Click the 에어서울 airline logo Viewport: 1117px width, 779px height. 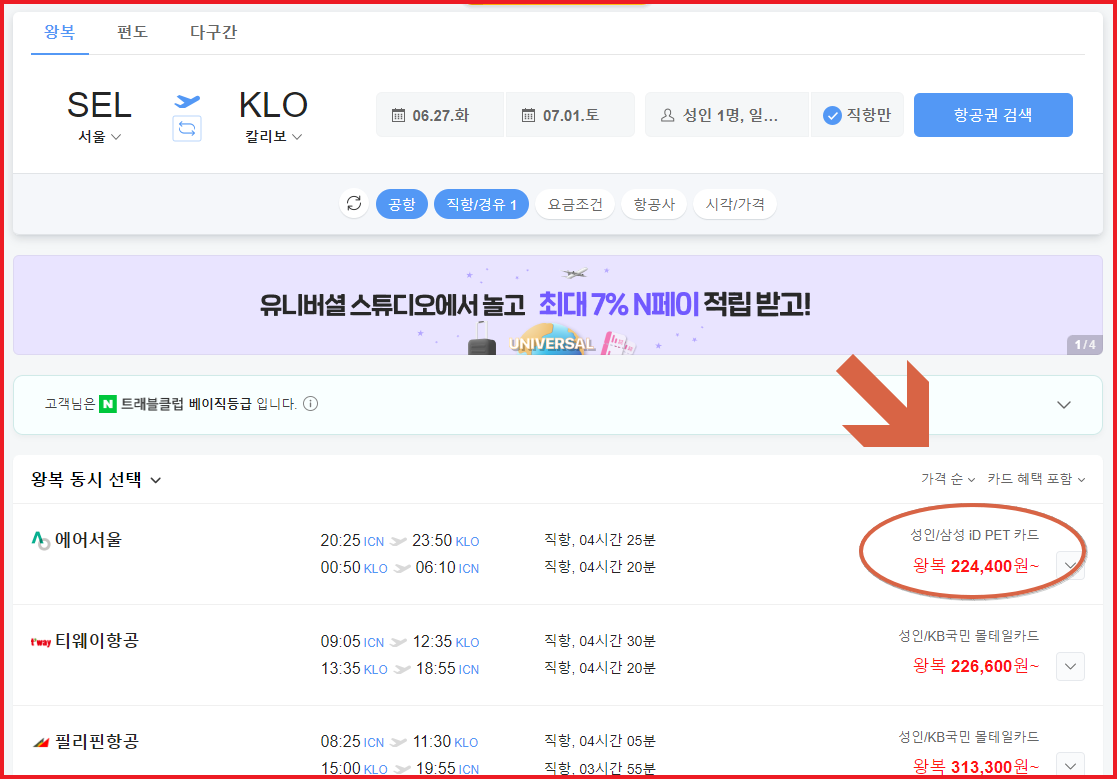(x=41, y=540)
